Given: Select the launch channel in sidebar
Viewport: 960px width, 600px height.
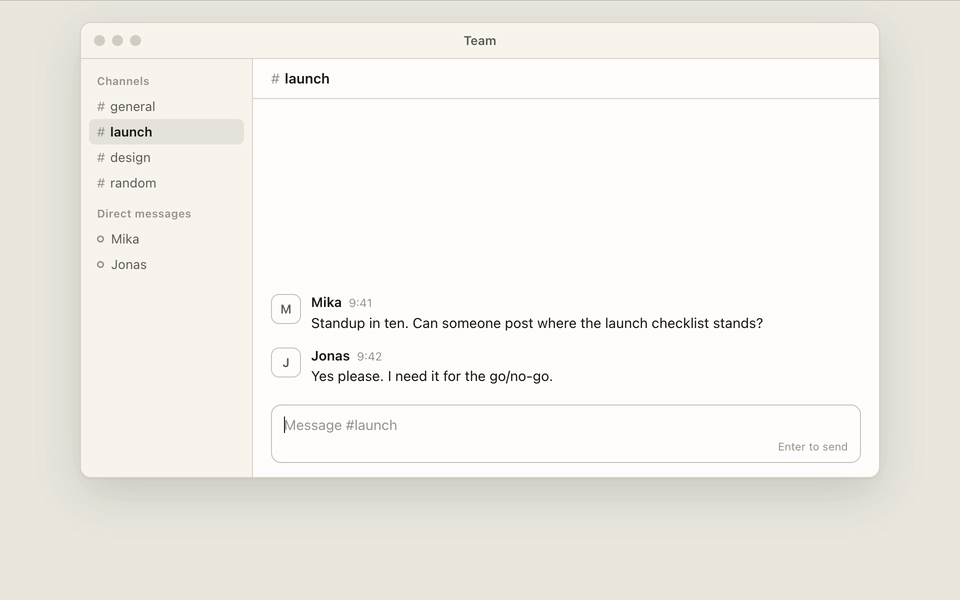Looking at the screenshot, I should point(166,132).
